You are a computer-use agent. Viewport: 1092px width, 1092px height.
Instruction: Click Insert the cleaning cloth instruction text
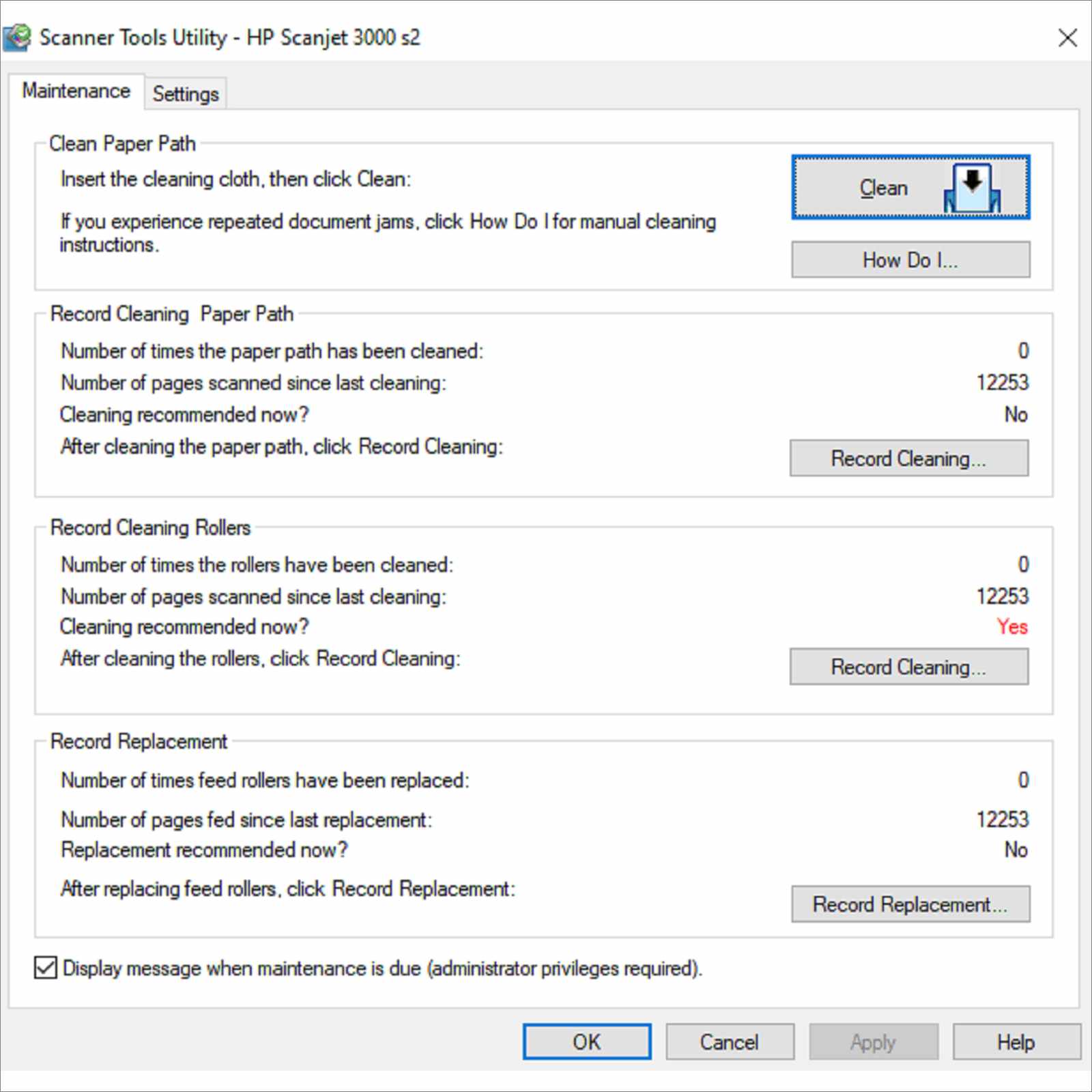(235, 179)
